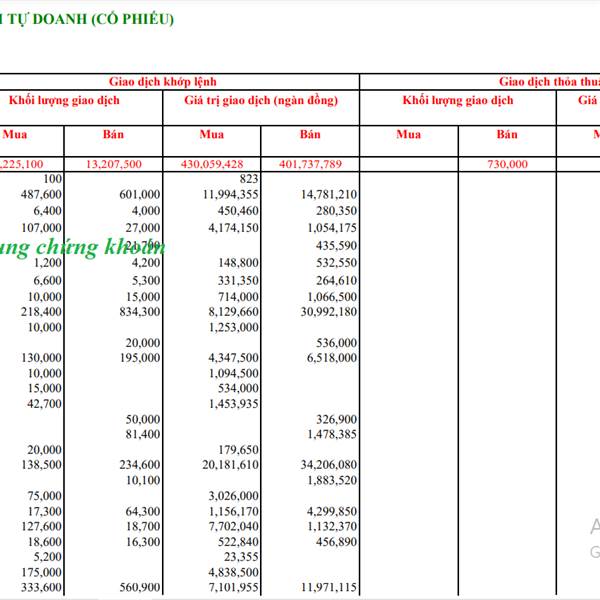Click cell 50,000
Image resolution: width=600 pixels, height=600 pixels.
point(143,419)
